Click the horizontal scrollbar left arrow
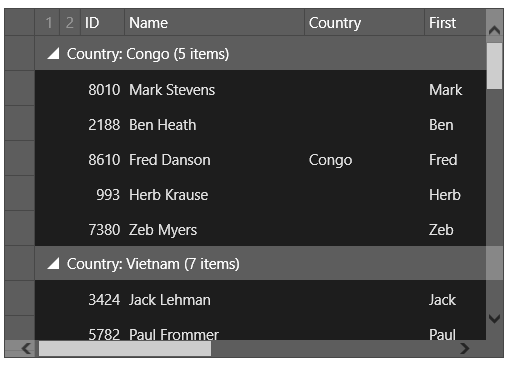509x366 pixels. pyautogui.click(x=26, y=348)
